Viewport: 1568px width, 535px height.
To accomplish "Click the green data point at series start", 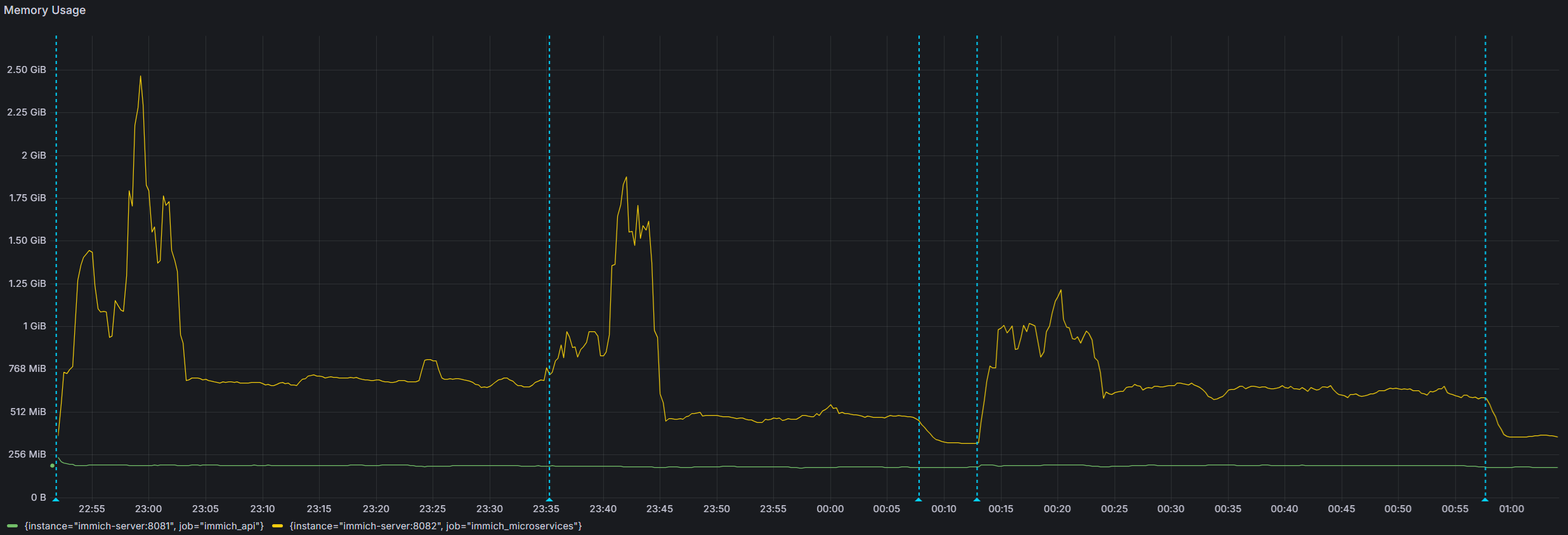I will 52,466.
